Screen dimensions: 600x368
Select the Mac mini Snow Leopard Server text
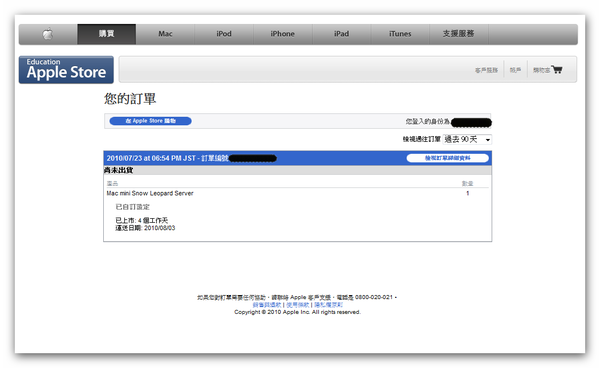tap(150, 193)
